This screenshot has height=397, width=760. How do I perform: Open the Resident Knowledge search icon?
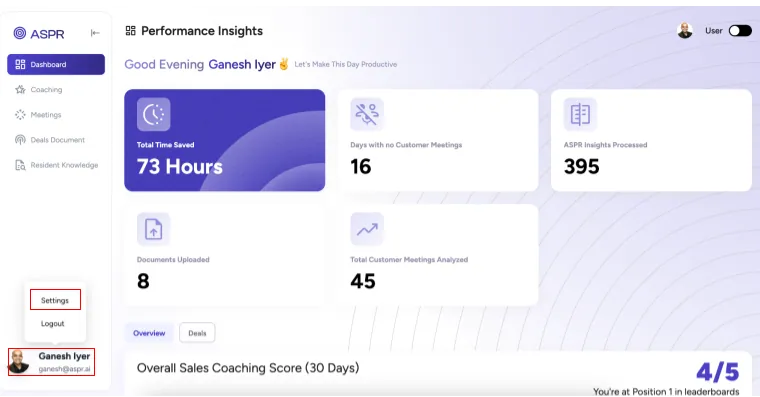[20, 165]
